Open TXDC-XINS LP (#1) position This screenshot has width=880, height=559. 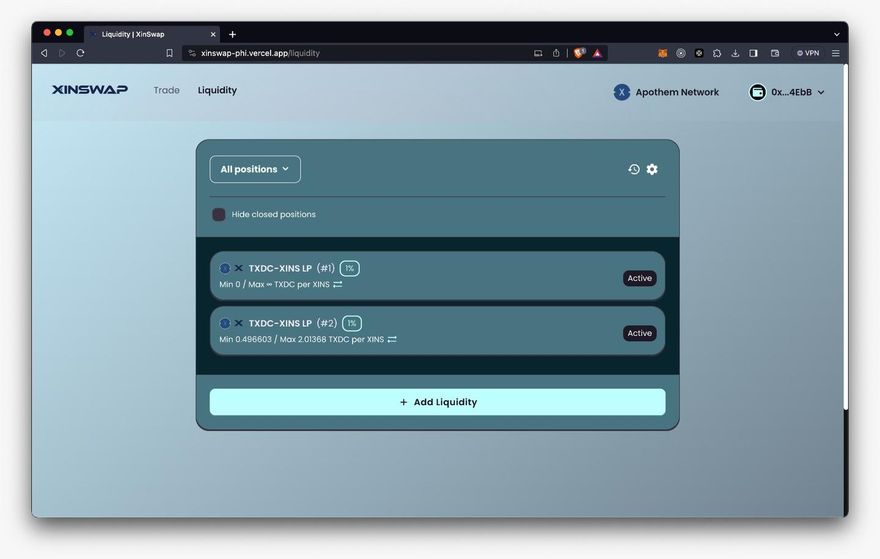[437, 276]
